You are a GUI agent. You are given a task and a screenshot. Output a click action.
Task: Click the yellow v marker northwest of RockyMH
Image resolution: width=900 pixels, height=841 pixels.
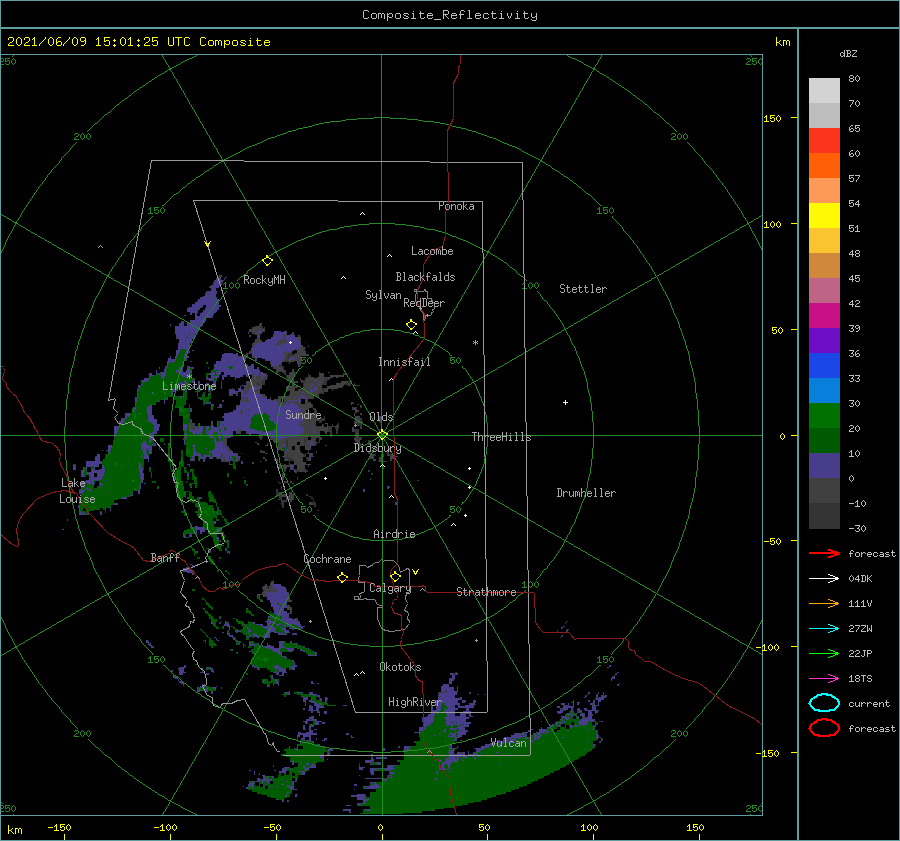pyautogui.click(x=208, y=244)
